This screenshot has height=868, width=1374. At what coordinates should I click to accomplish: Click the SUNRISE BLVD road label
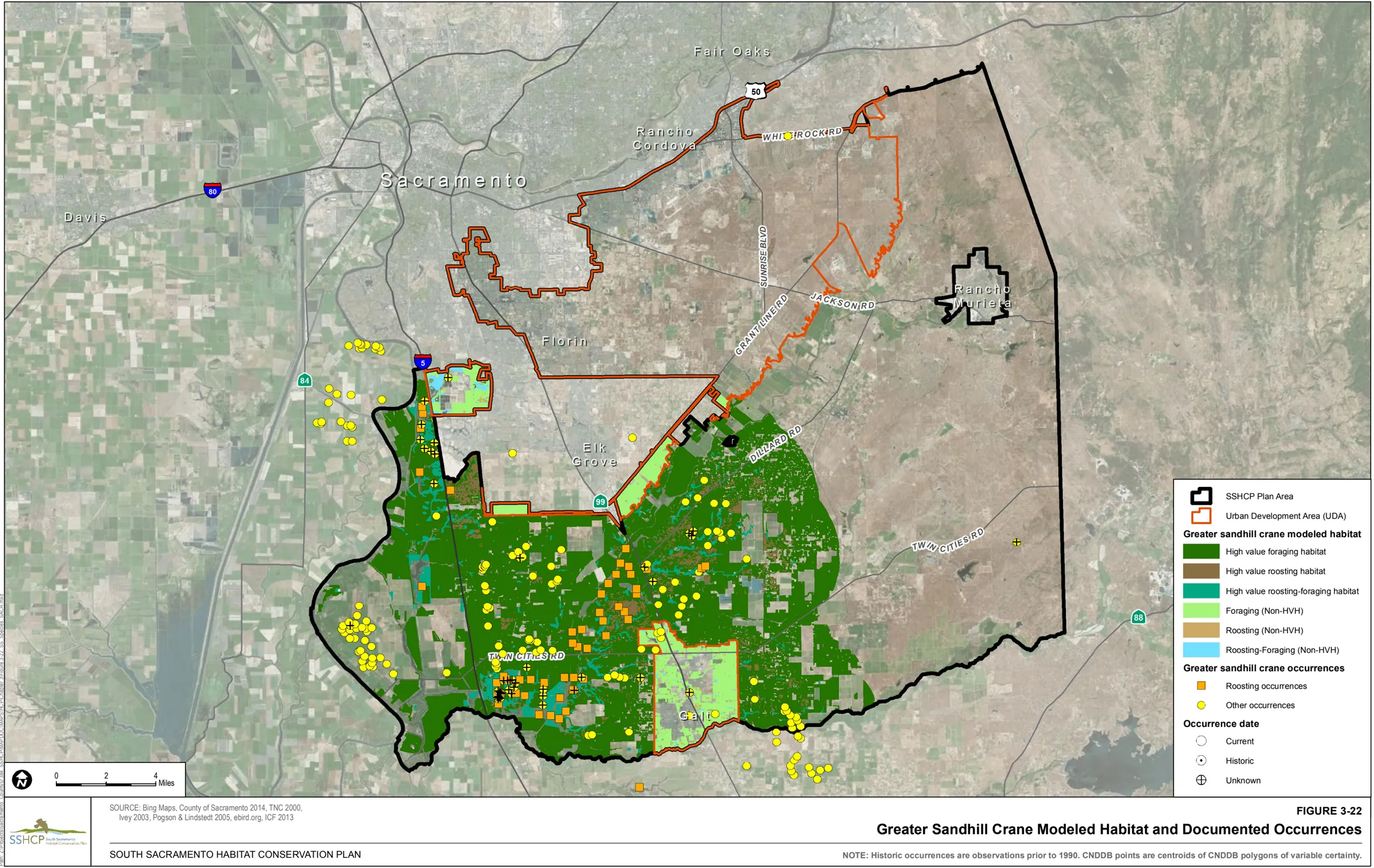(x=763, y=256)
